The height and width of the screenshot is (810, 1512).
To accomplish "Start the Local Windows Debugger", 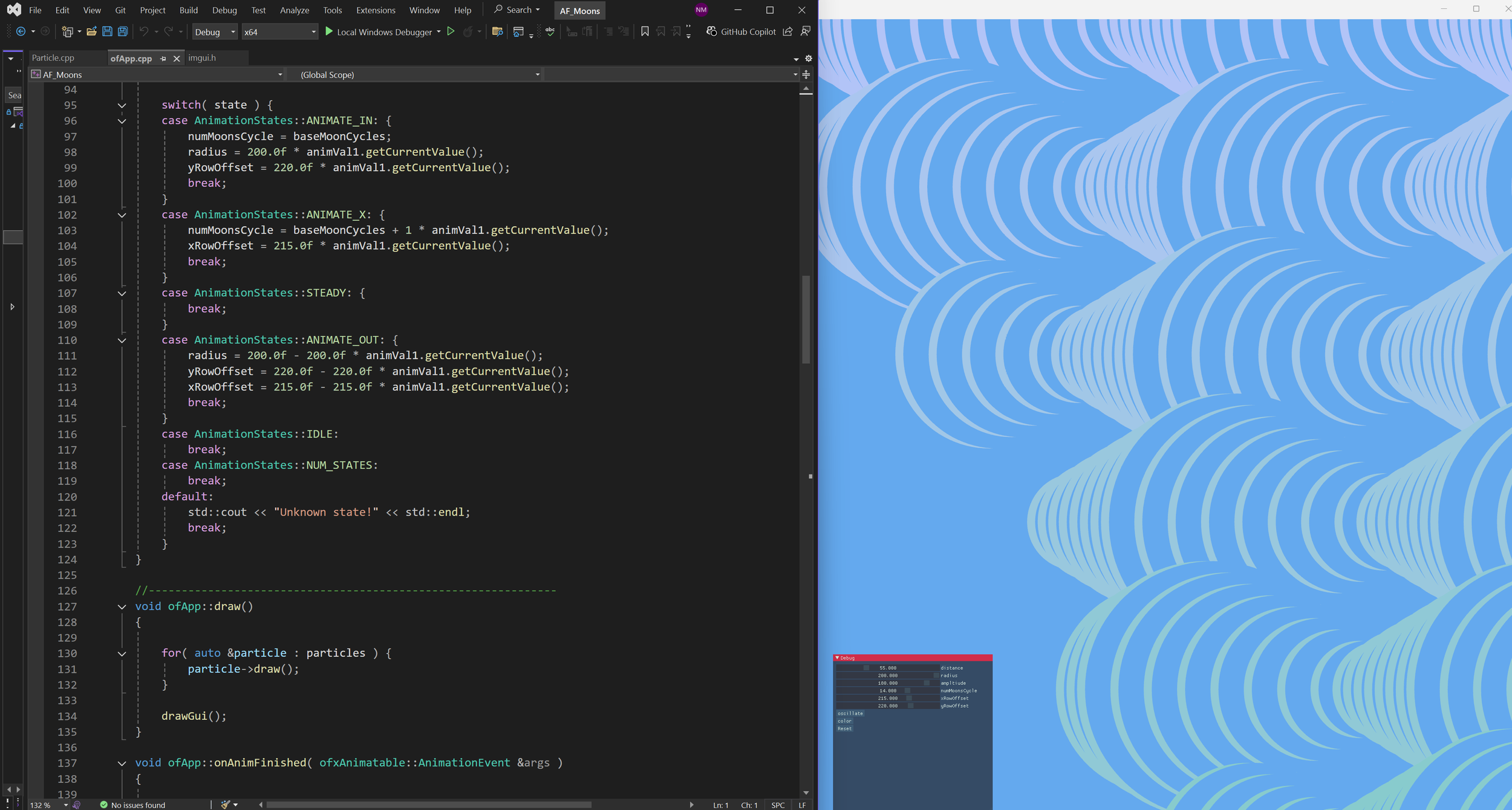I will 378,32.
